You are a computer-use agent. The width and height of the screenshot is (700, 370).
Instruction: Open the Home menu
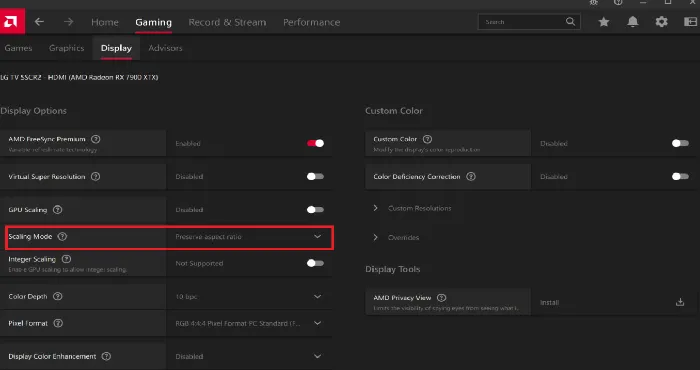(105, 22)
